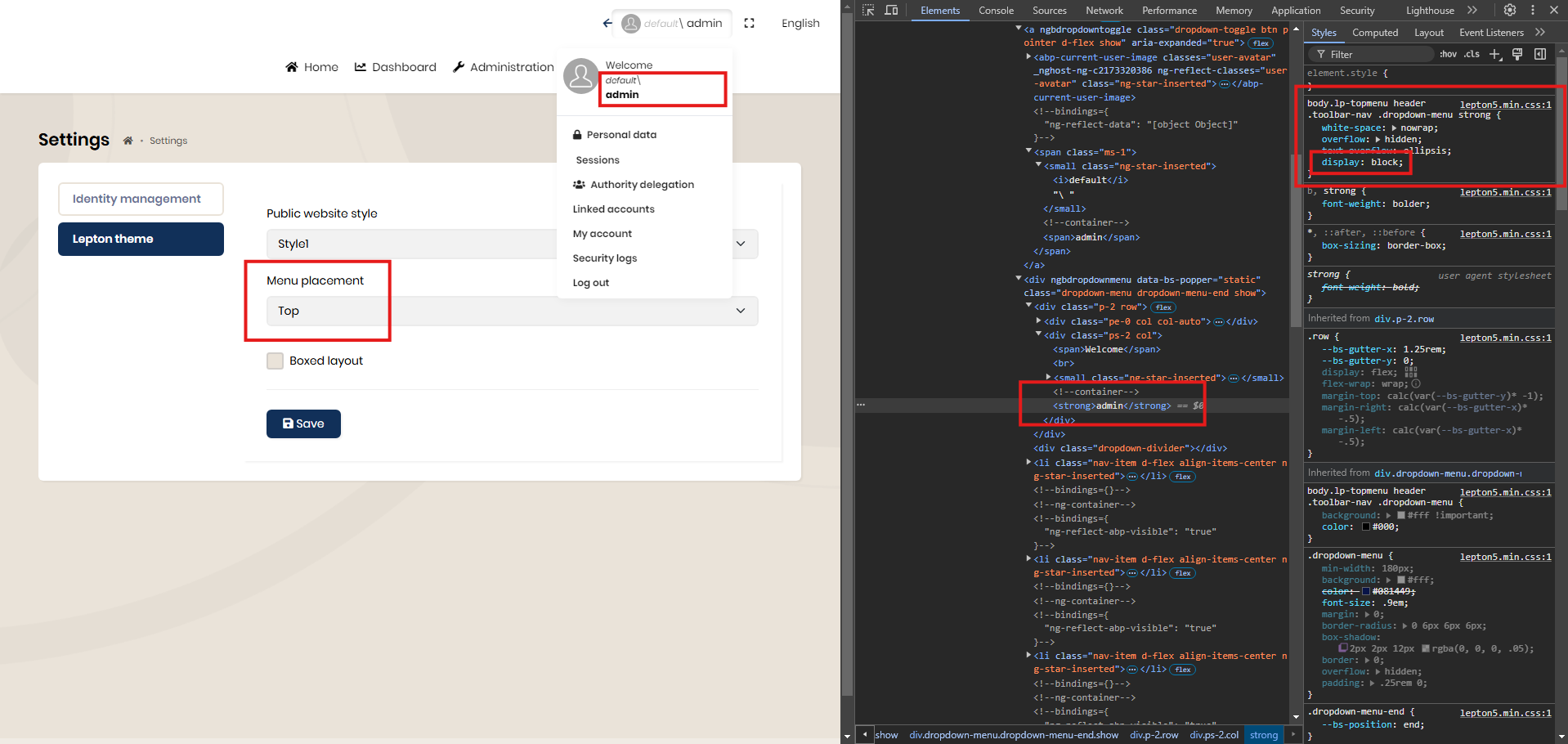This screenshot has width=1568, height=744.
Task: Open the Public website style dropdown
Action: tap(512, 244)
